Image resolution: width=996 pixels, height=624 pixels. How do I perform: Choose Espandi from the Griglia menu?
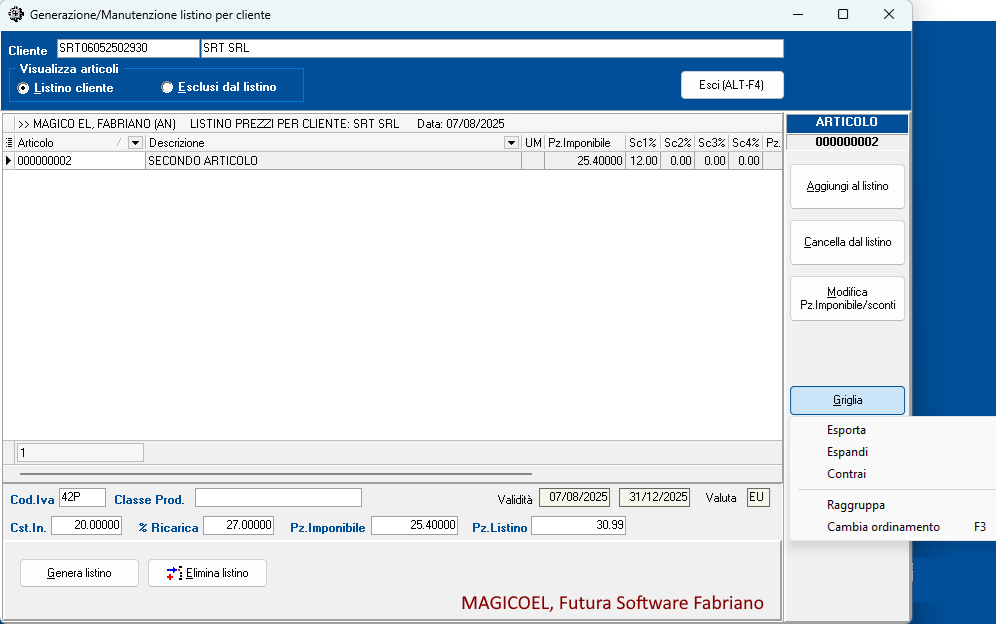[x=847, y=452]
